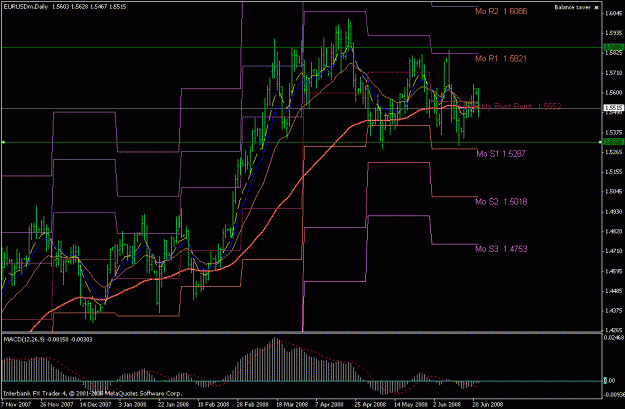Image resolution: width=625 pixels, height=409 pixels.
Task: Click the MACD scale value -0.00938
Action: pos(613,395)
